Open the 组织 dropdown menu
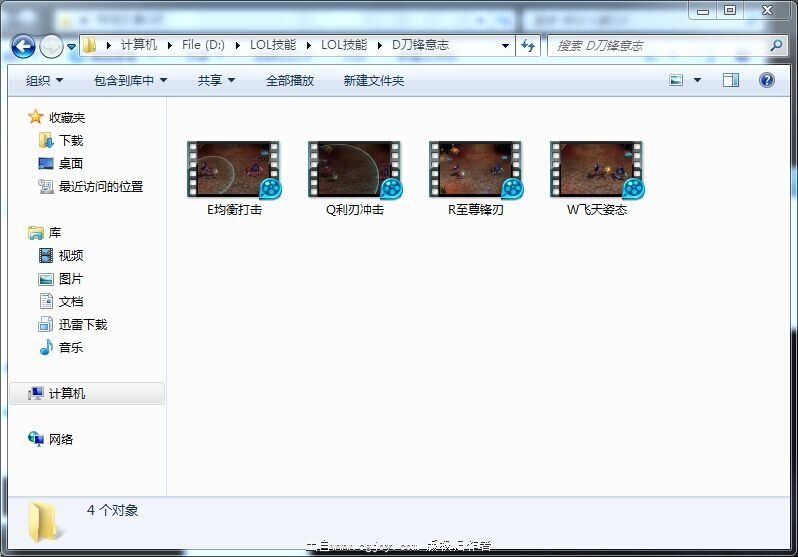798x557 pixels. pyautogui.click(x=44, y=81)
